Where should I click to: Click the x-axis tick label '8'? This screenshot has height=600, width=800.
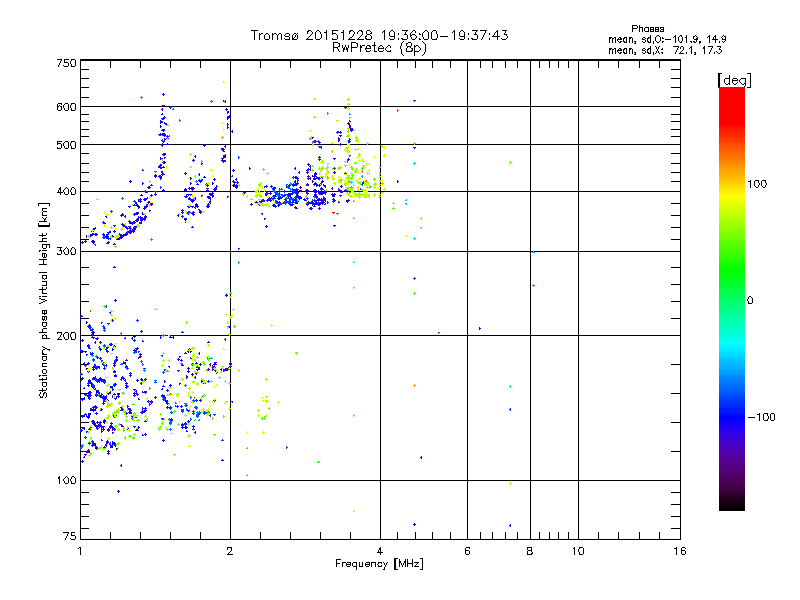click(x=530, y=551)
